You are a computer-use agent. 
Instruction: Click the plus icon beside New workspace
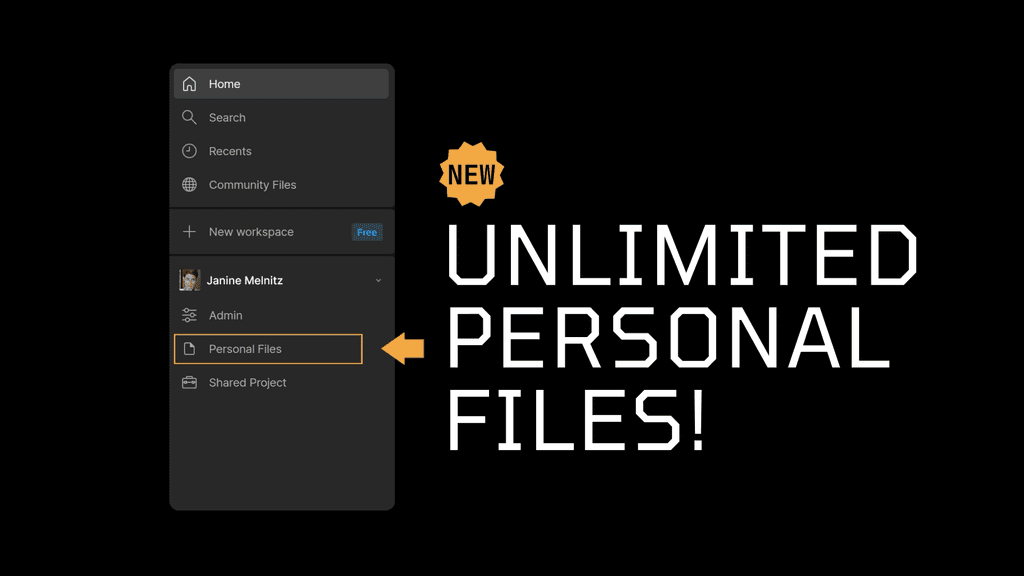point(190,231)
